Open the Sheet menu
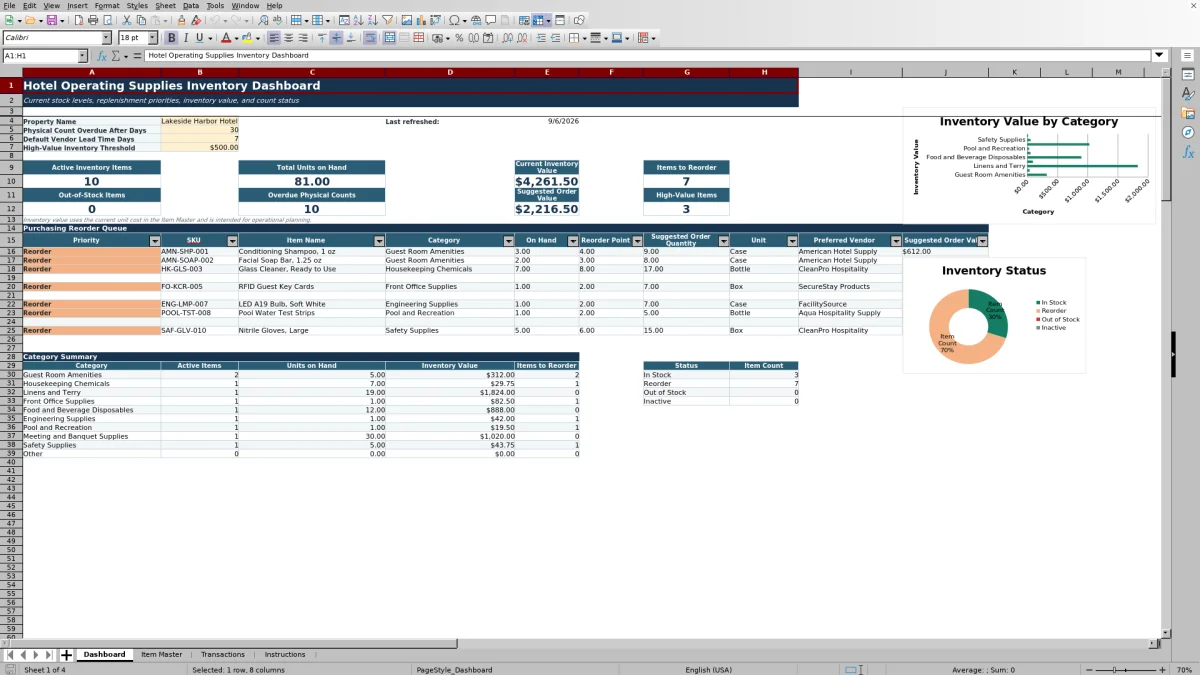 point(165,6)
